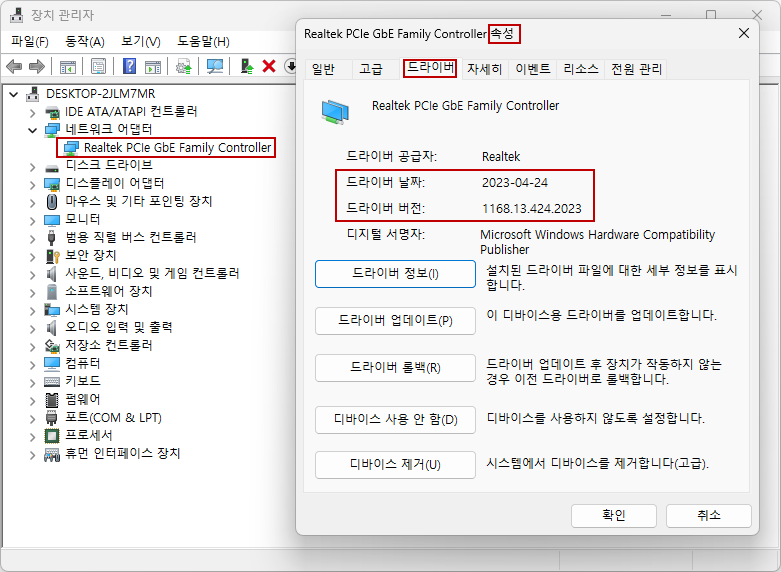This screenshot has width=781, height=572.
Task: Expand the 디스크 드라이브 node
Action: click(x=33, y=166)
